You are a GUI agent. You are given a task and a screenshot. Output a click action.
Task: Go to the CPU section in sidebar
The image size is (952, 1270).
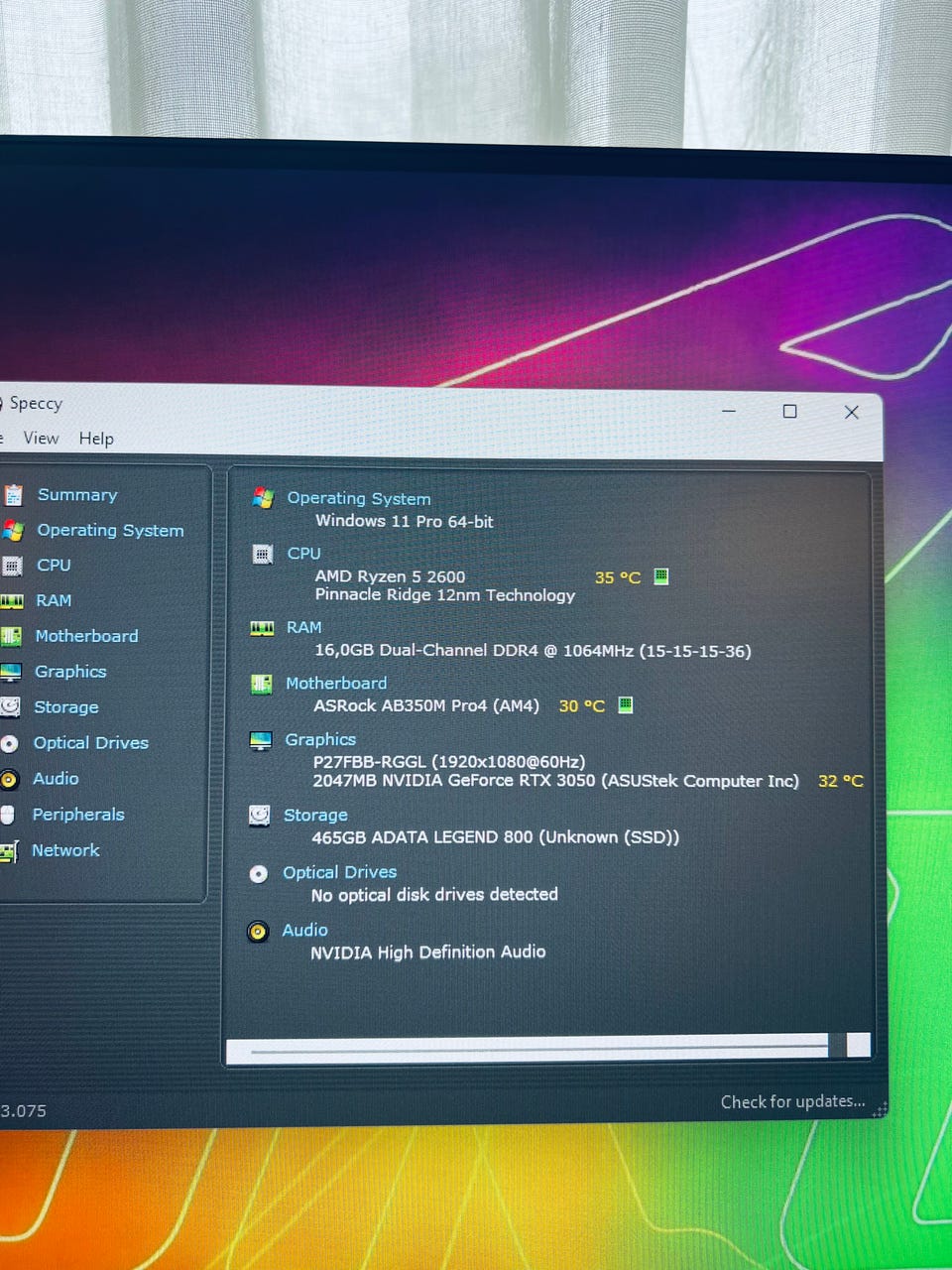54,565
